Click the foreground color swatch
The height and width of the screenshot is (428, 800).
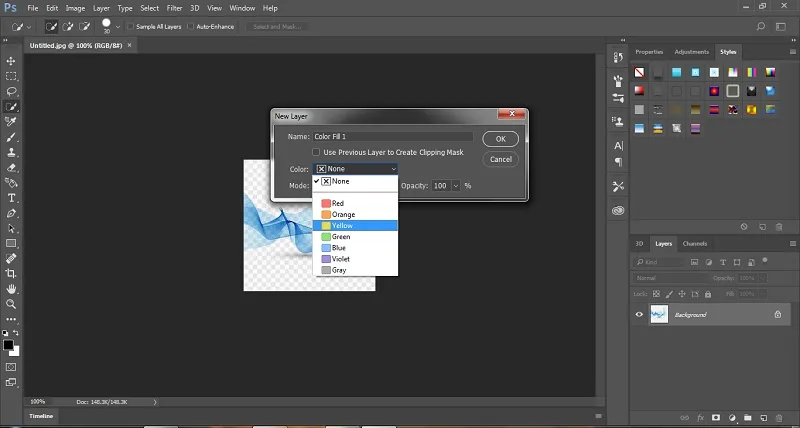click(x=8, y=345)
